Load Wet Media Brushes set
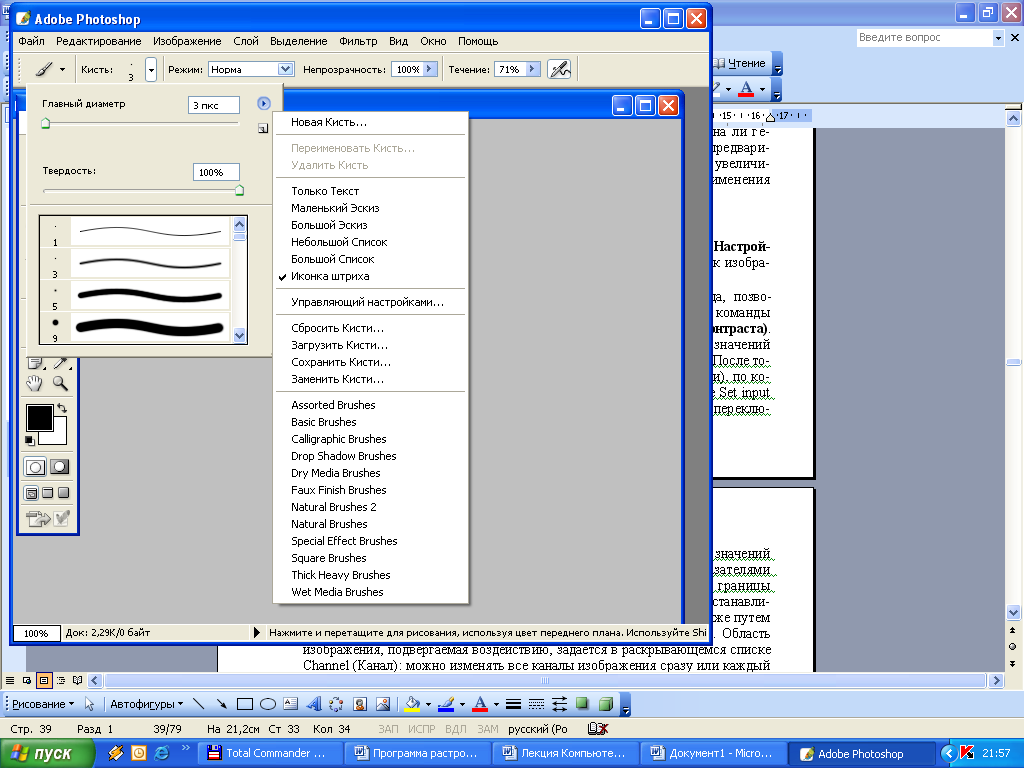The image size is (1024, 768). pyautogui.click(x=370, y=592)
